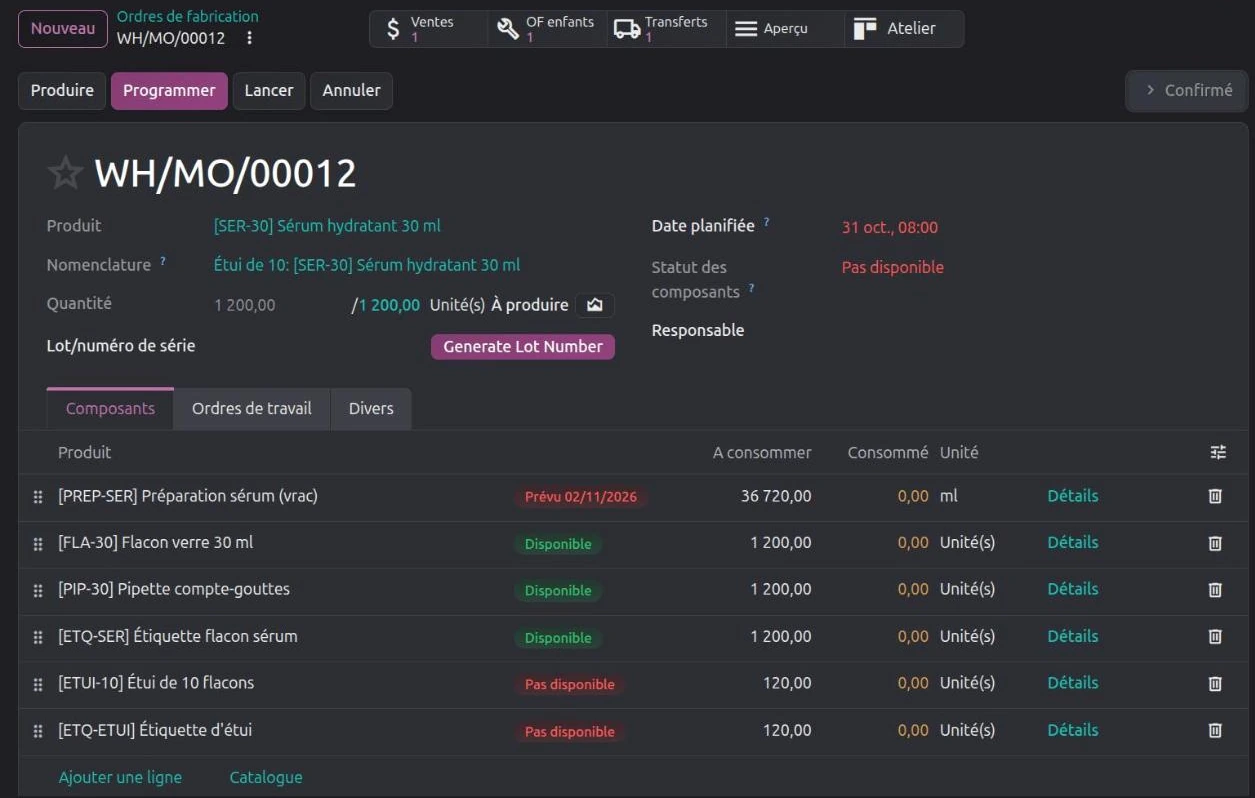
Task: Click the Produire button
Action: point(62,91)
